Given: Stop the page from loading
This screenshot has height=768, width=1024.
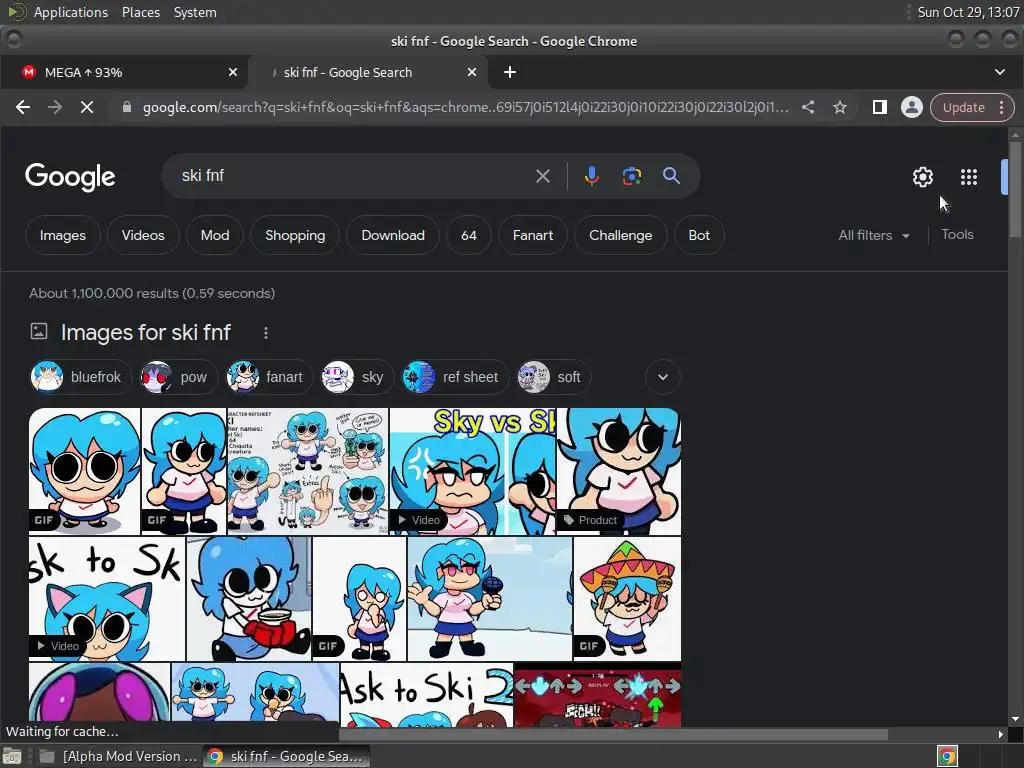Looking at the screenshot, I should click(87, 107).
